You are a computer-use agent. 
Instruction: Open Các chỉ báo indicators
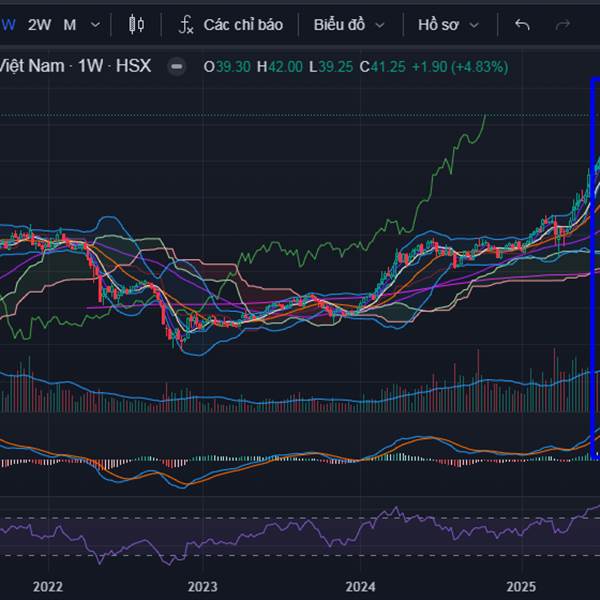coord(231,25)
